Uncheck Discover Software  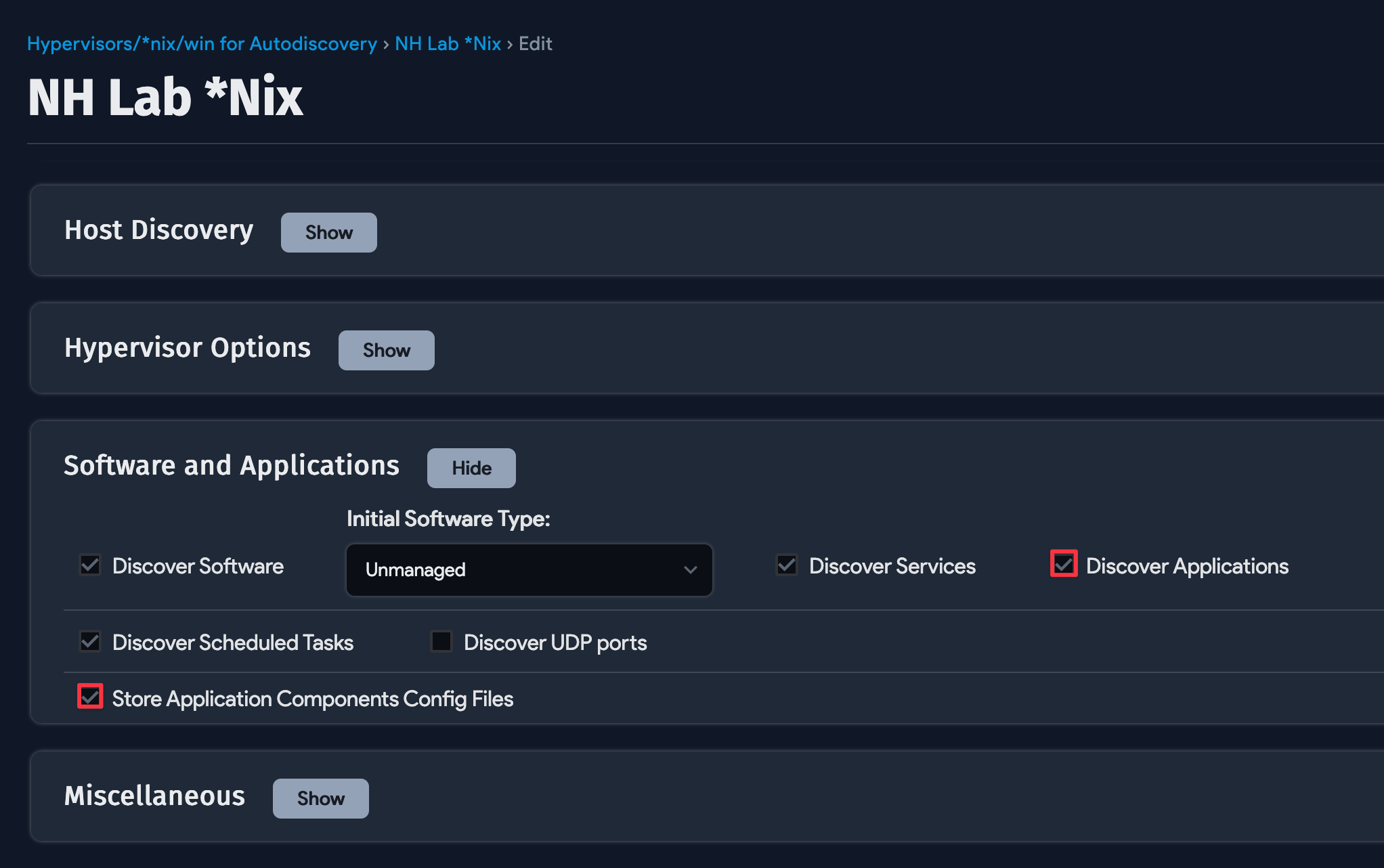90,565
